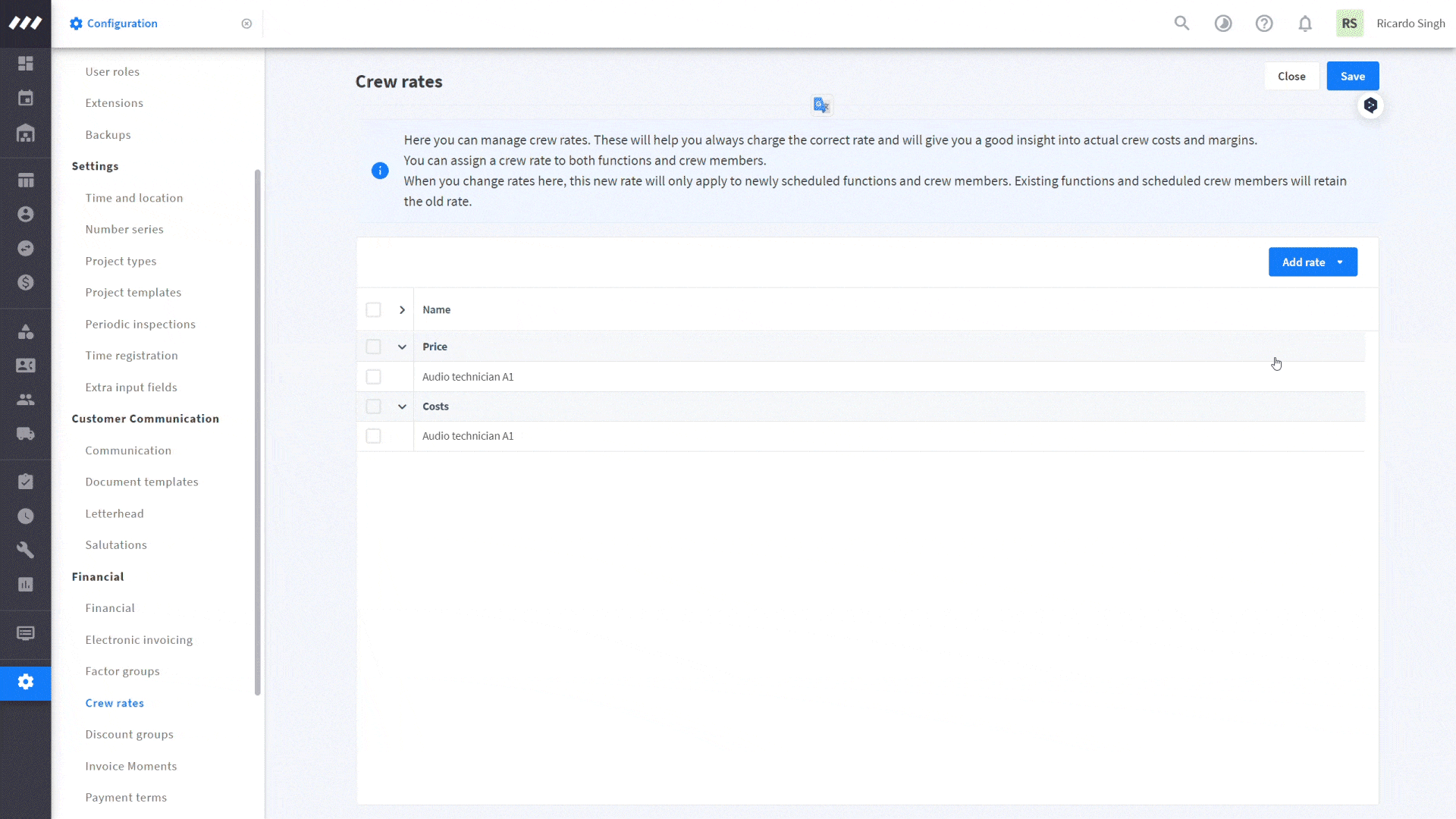Click the Close button
The height and width of the screenshot is (819, 1456).
click(1291, 76)
